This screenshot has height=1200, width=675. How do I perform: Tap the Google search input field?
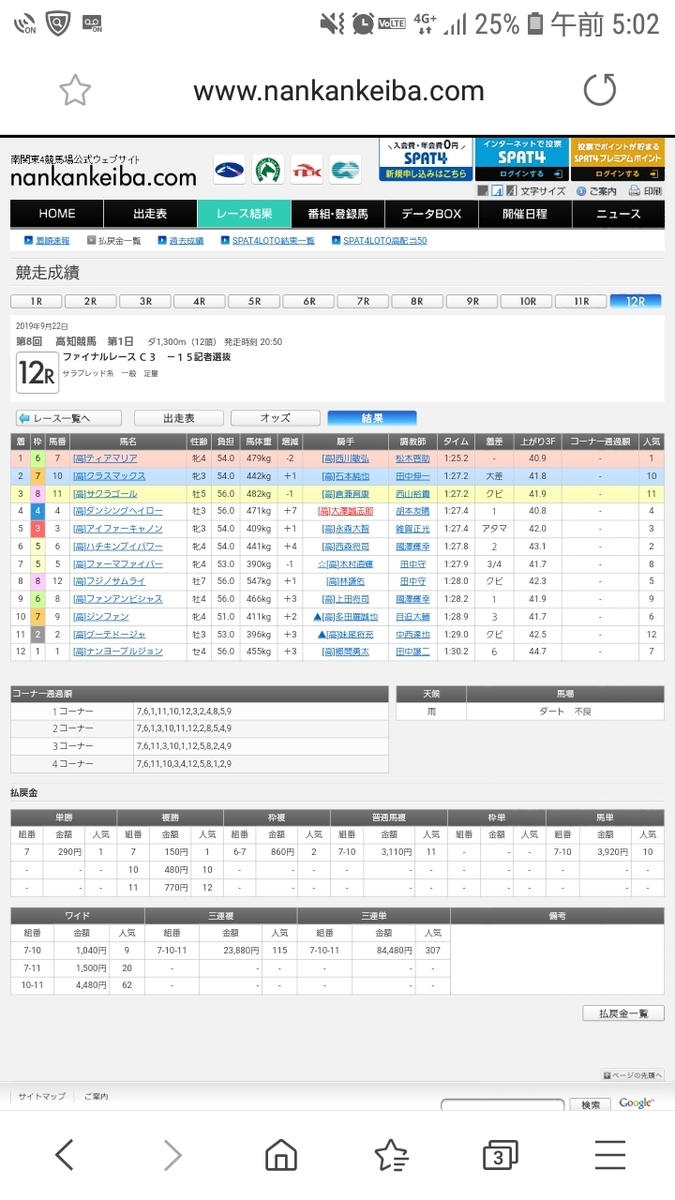[503, 1105]
